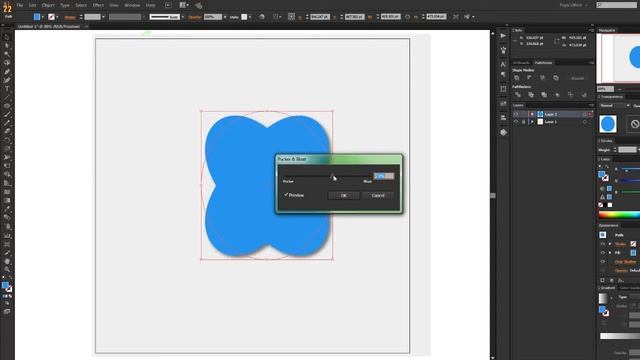Select the Magic Wand tool
This screenshot has width=640, height=360.
tap(7, 54)
